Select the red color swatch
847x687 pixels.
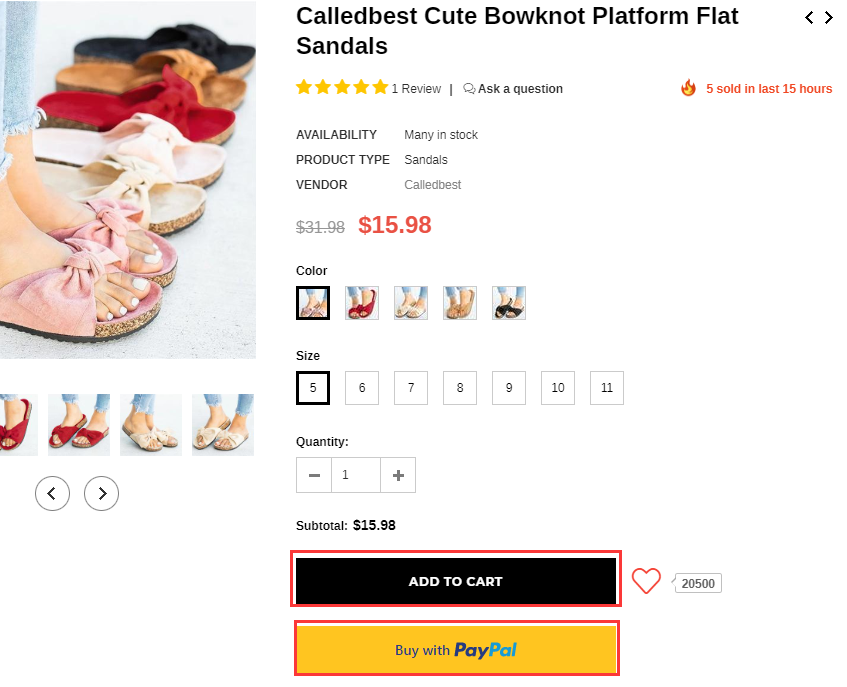tap(362, 303)
